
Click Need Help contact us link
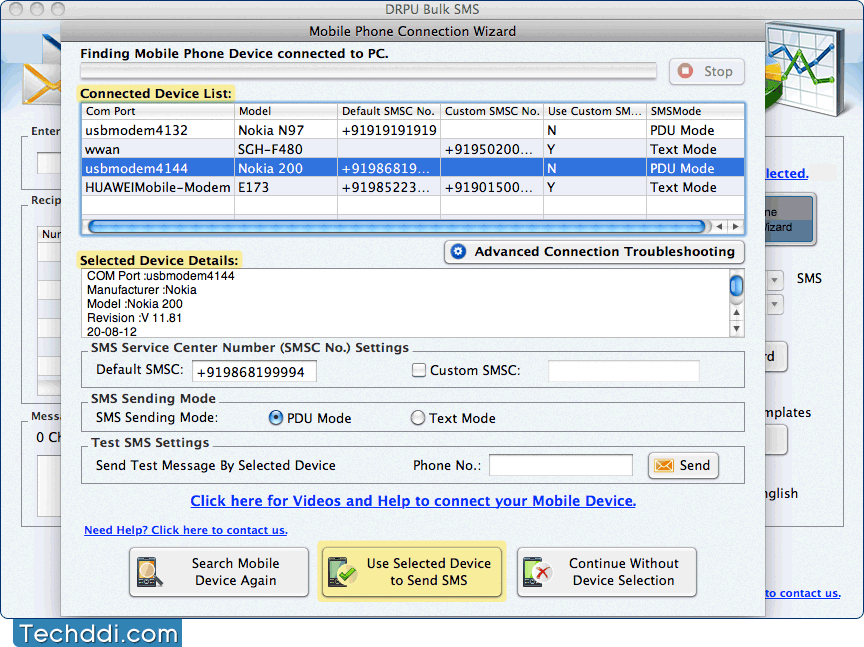(186, 530)
